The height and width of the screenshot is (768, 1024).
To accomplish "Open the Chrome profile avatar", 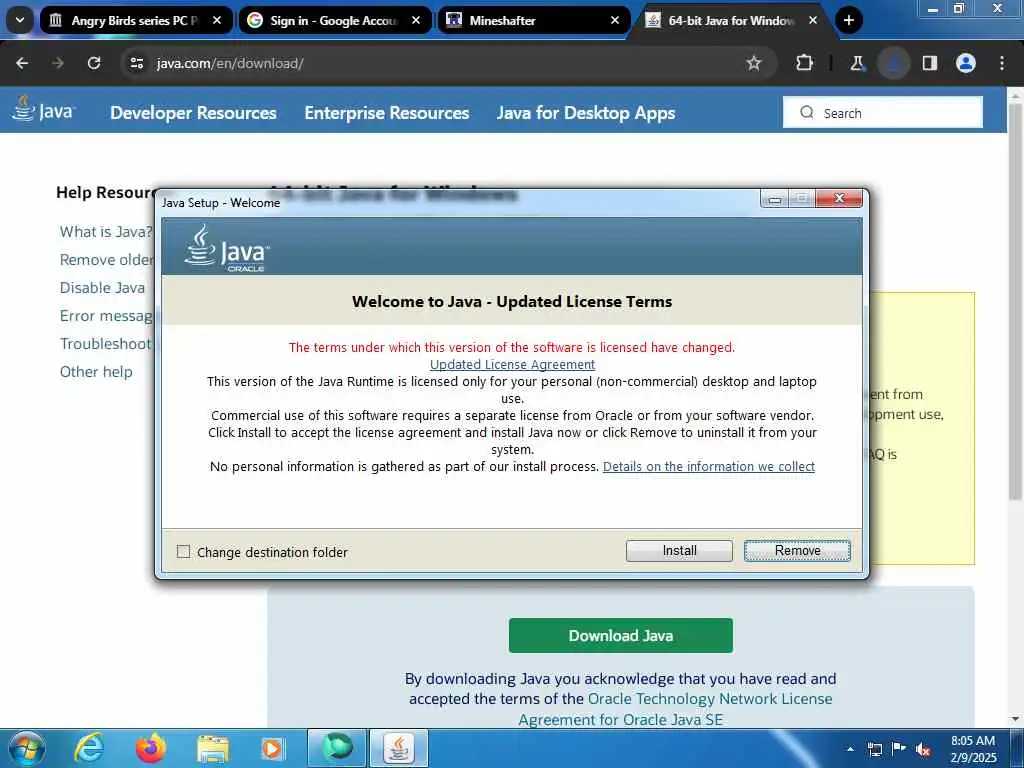I will point(966,63).
